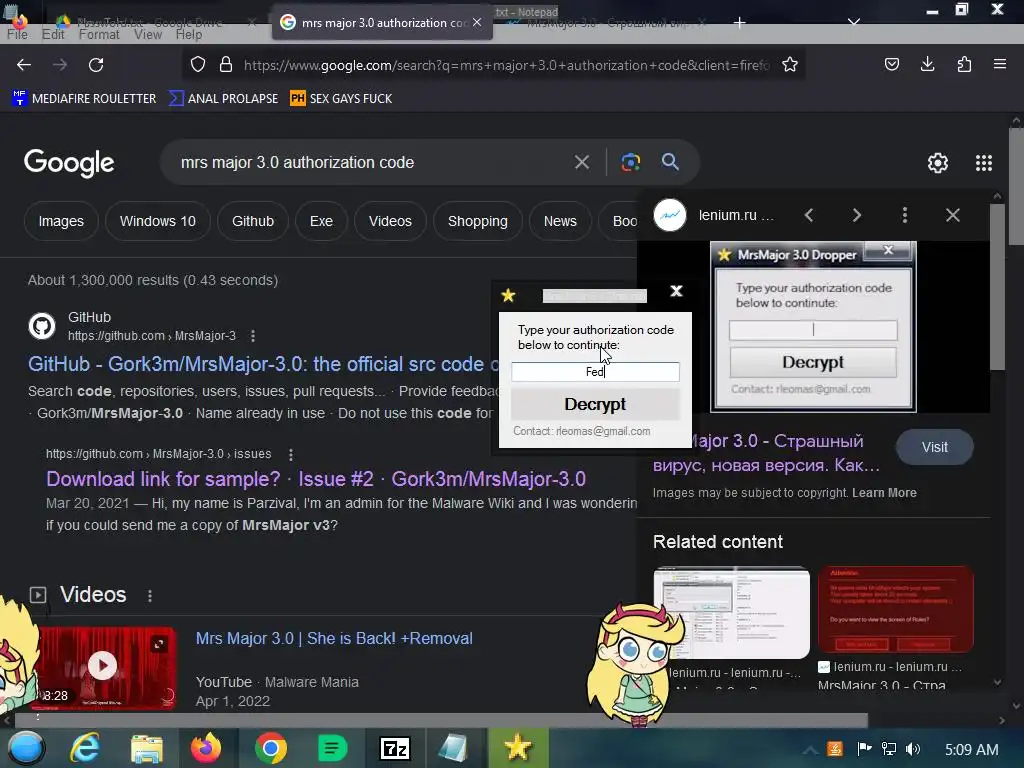This screenshot has height=768, width=1024.
Task: Filter results by Videos chip
Action: click(x=390, y=221)
